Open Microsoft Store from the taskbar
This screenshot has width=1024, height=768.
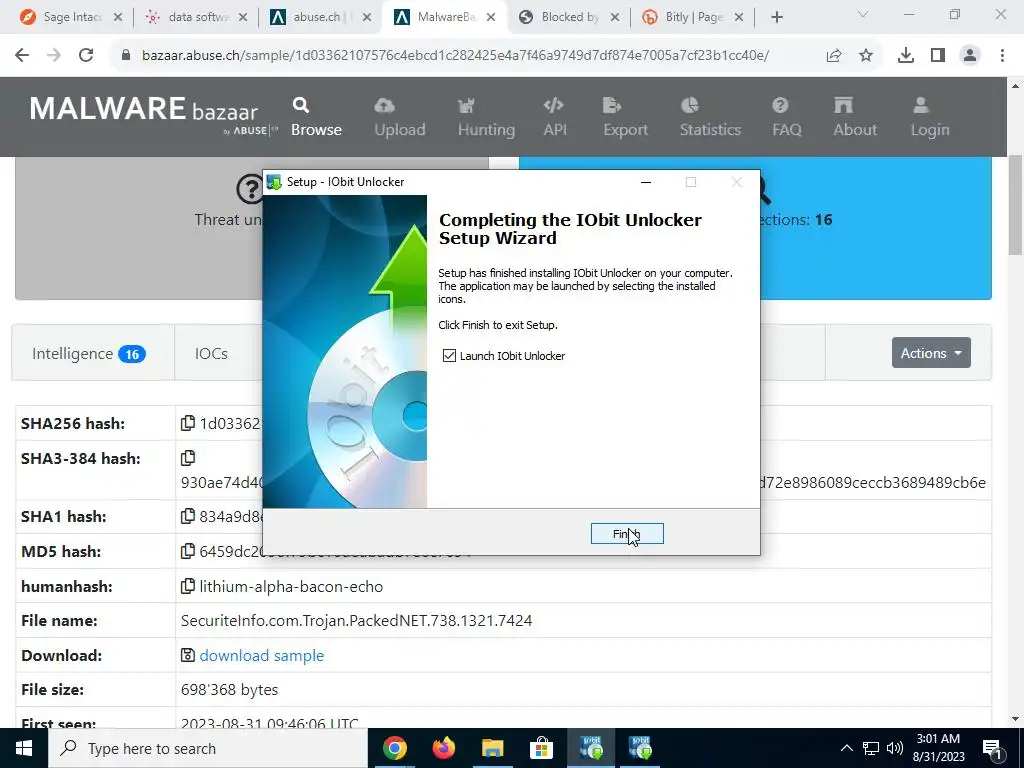tap(541, 748)
